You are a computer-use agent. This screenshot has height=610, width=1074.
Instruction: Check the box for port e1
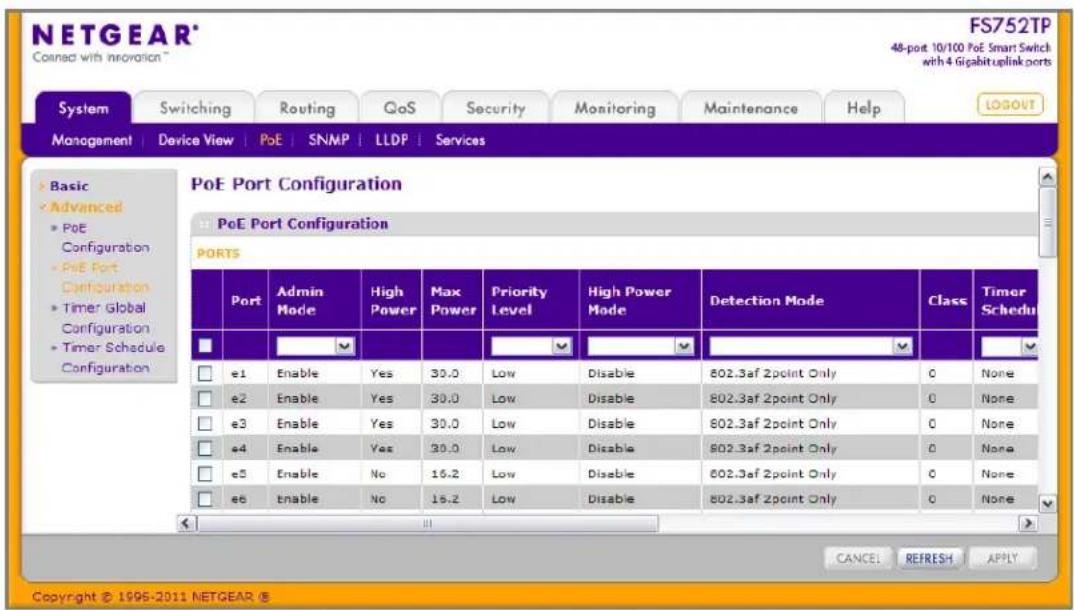click(x=205, y=373)
